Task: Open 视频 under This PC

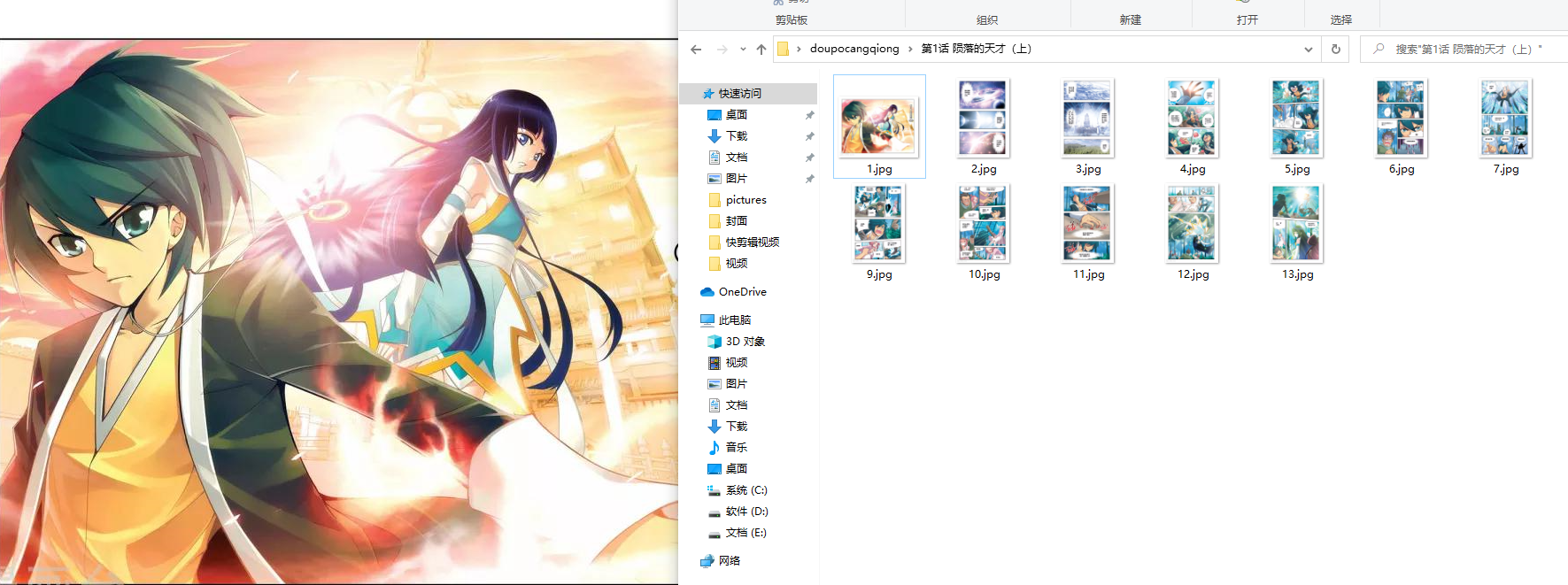Action: 737,363
